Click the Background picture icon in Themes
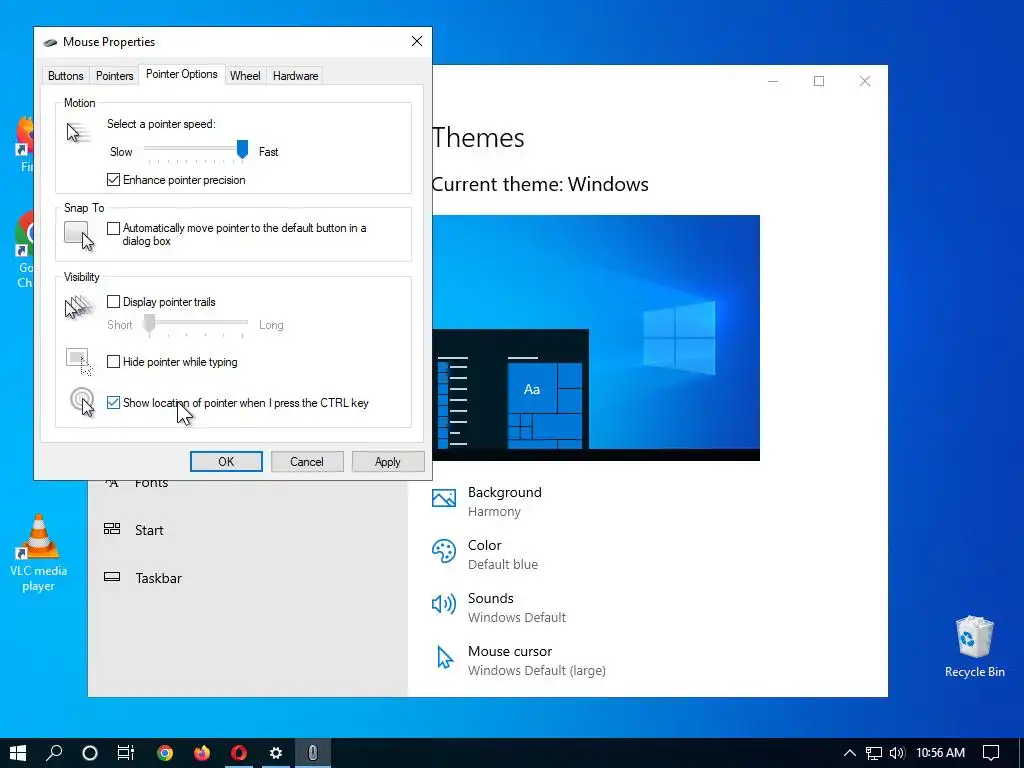 [x=444, y=499]
